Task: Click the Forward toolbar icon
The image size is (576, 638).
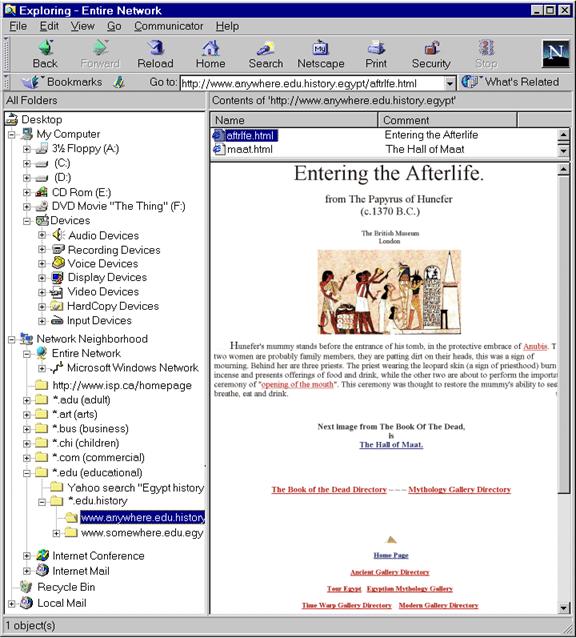Action: 100,48
